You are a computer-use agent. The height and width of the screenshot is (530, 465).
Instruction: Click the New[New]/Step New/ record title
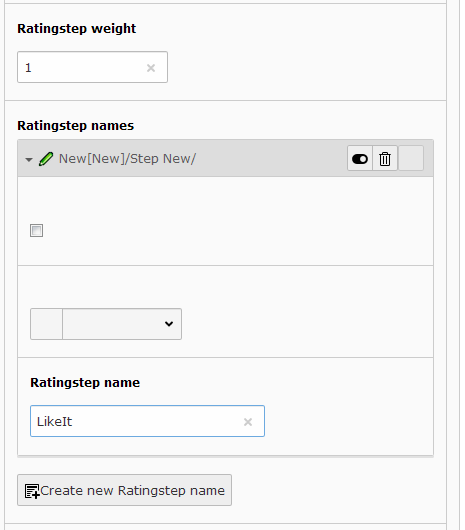pos(127,159)
